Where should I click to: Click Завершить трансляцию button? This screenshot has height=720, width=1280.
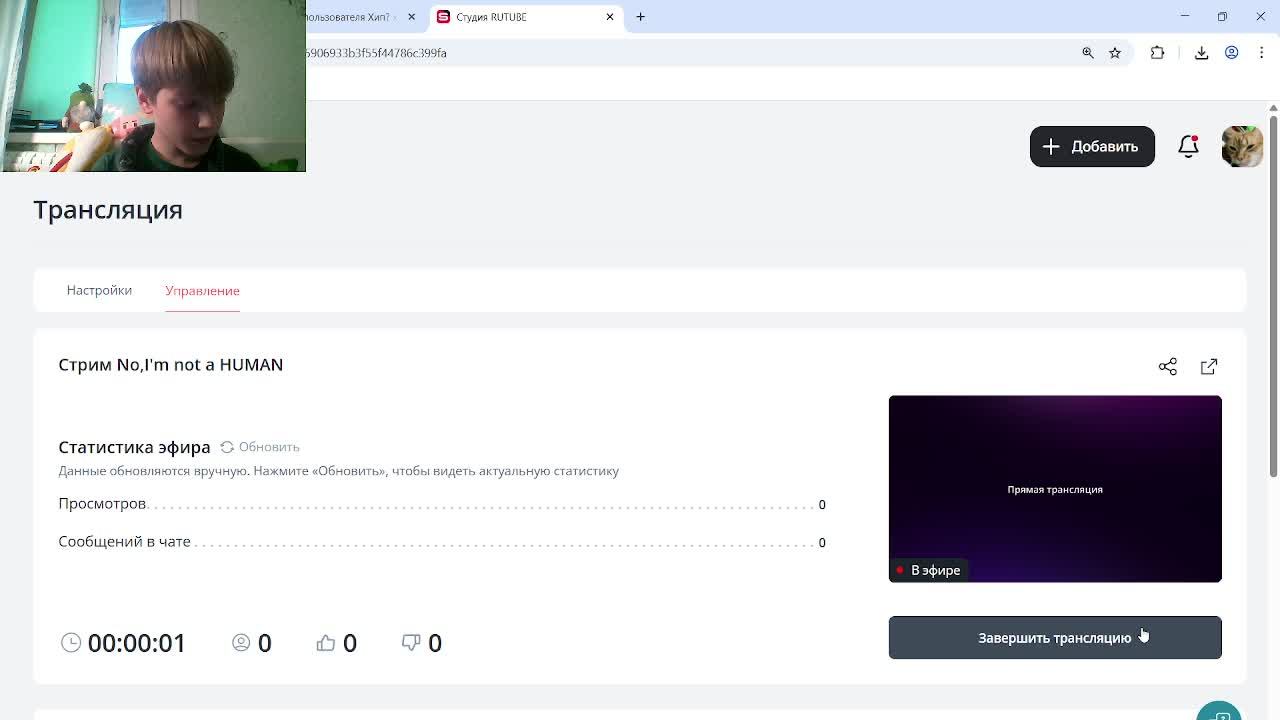point(1055,638)
